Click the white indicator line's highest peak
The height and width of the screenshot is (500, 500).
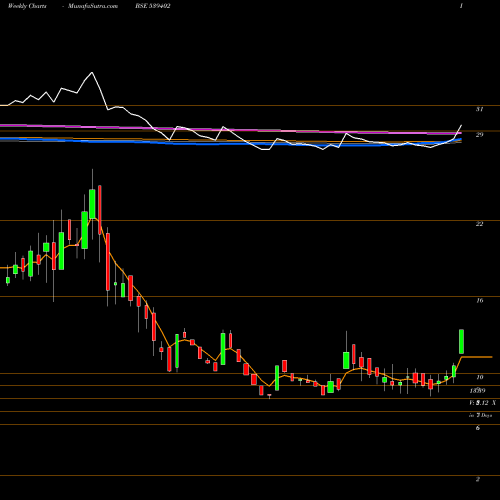coord(92,72)
